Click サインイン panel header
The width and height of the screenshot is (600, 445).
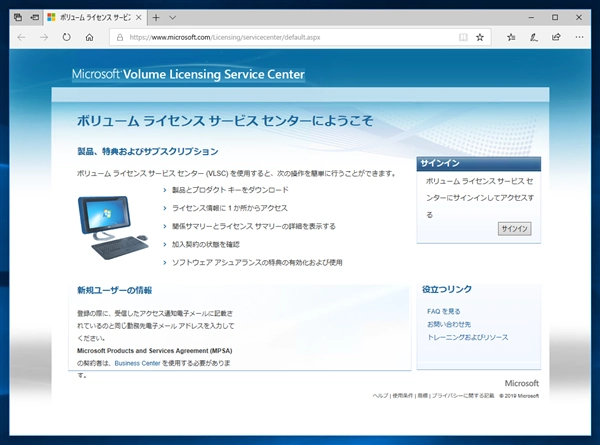(478, 163)
